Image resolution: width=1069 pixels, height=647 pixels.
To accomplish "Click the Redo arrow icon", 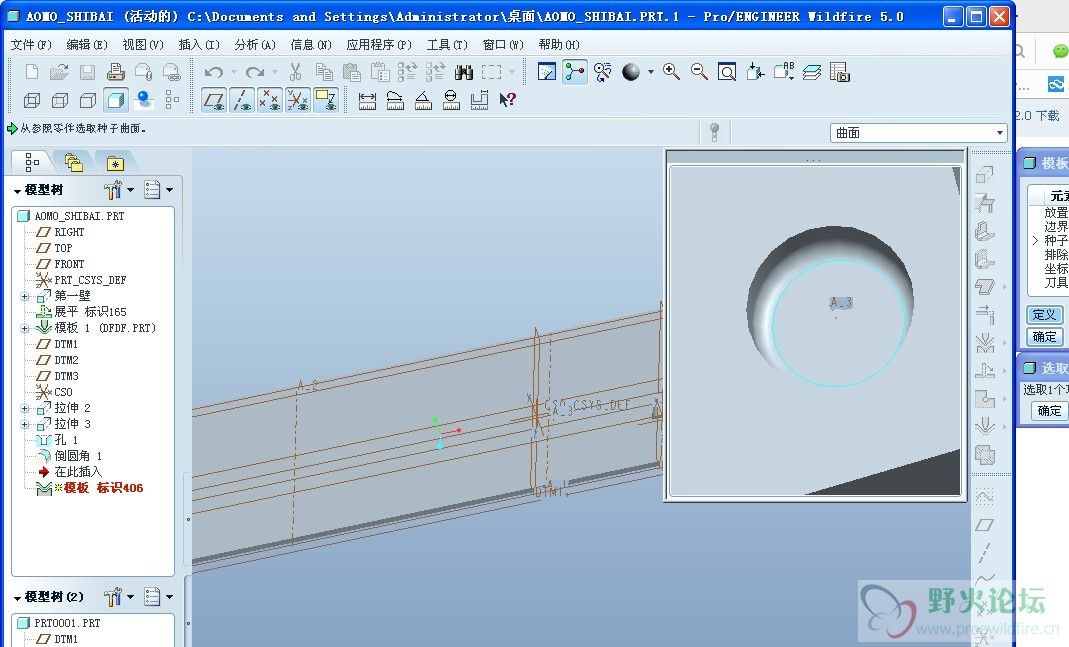I will [x=255, y=72].
